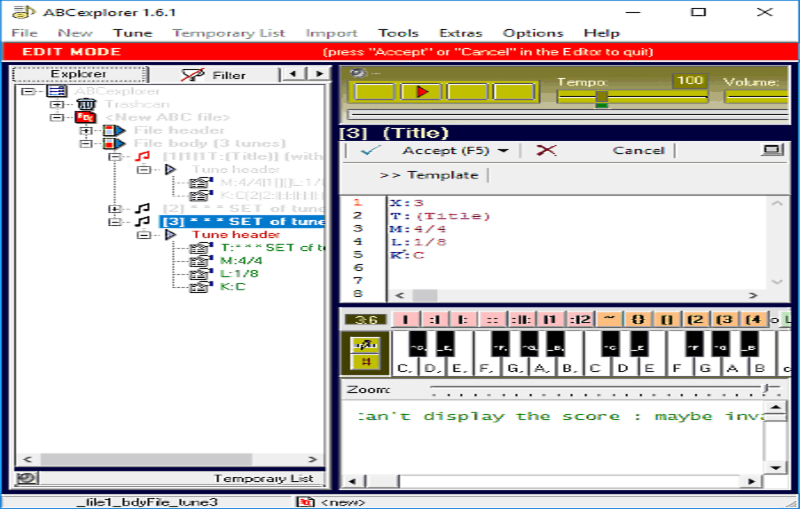Click the editor window maximize icon
The height and width of the screenshot is (509, 800).
tap(772, 150)
